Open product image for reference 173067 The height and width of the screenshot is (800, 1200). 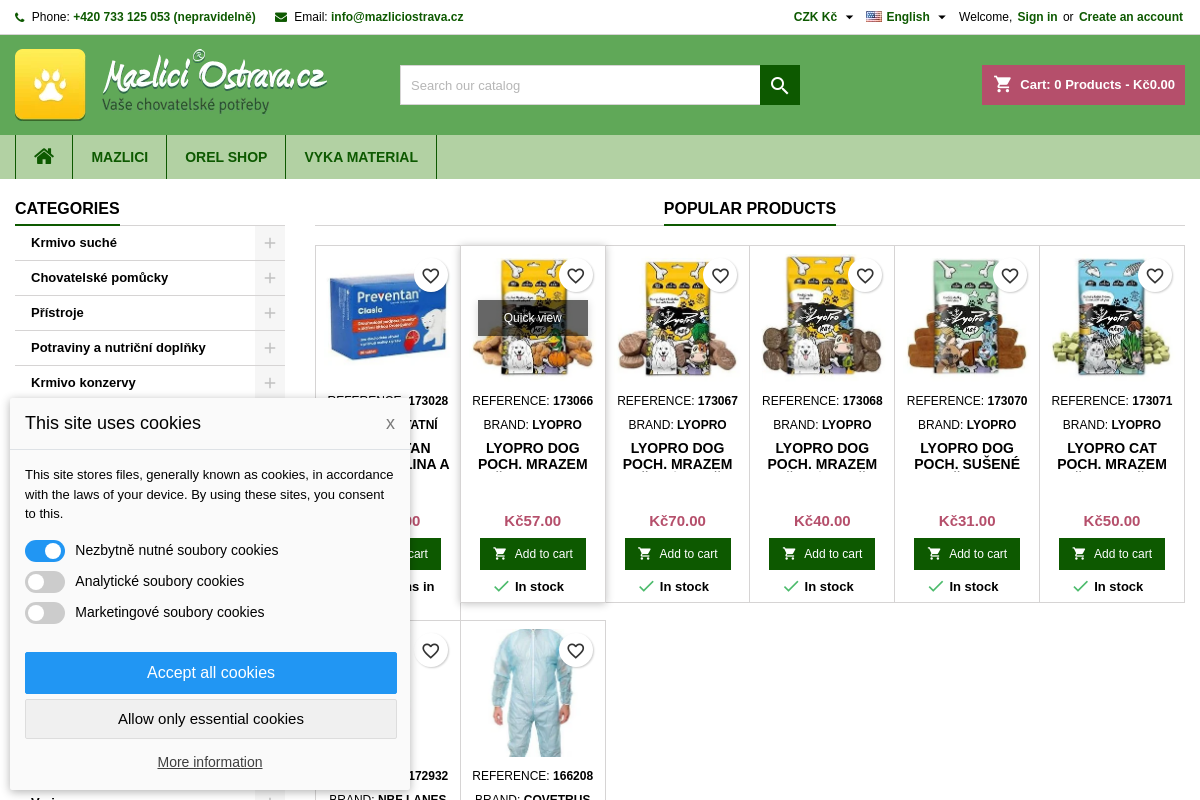pos(678,318)
